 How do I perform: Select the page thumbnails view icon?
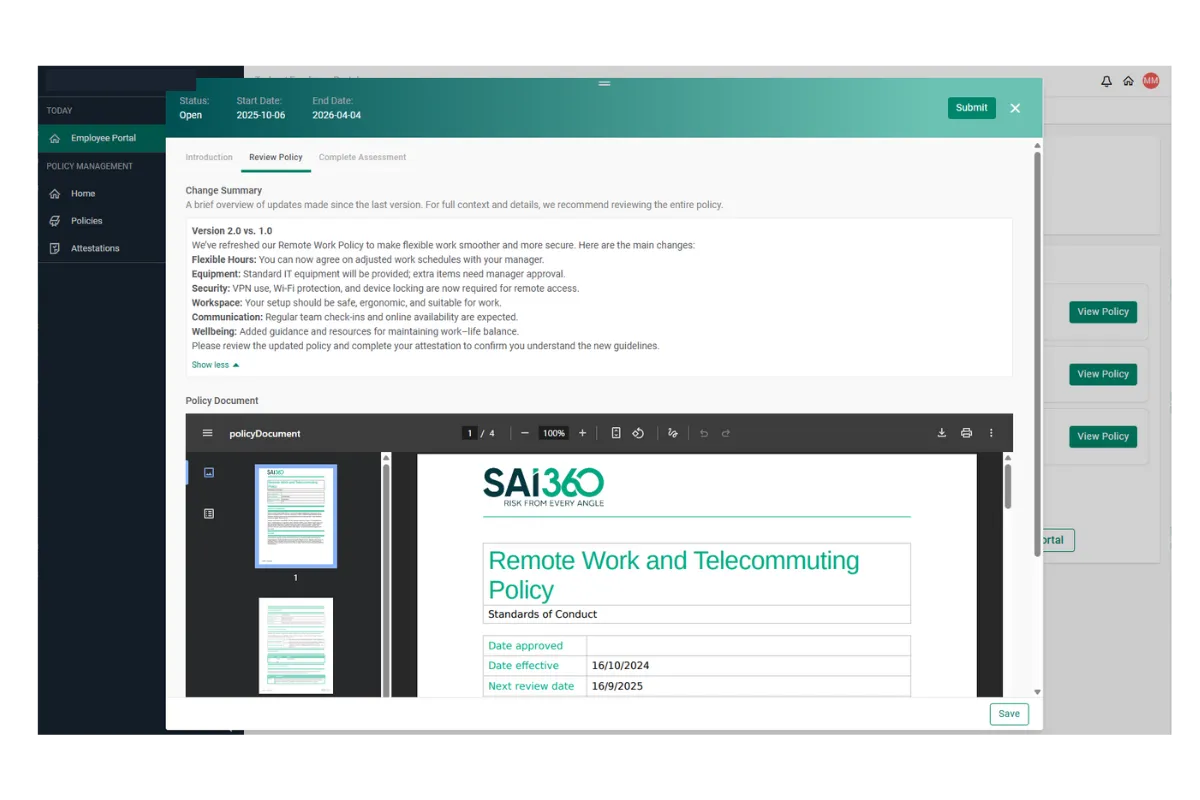pos(209,472)
